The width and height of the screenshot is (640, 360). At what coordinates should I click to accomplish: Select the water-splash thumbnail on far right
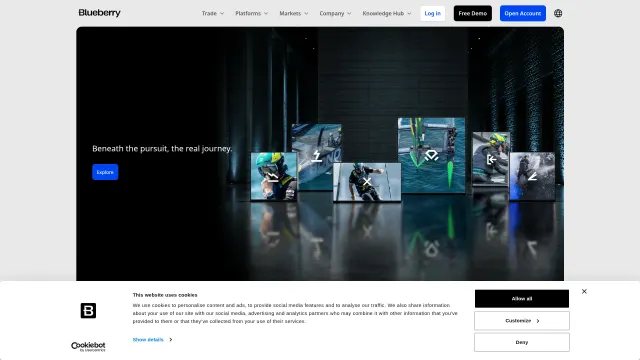(x=532, y=176)
